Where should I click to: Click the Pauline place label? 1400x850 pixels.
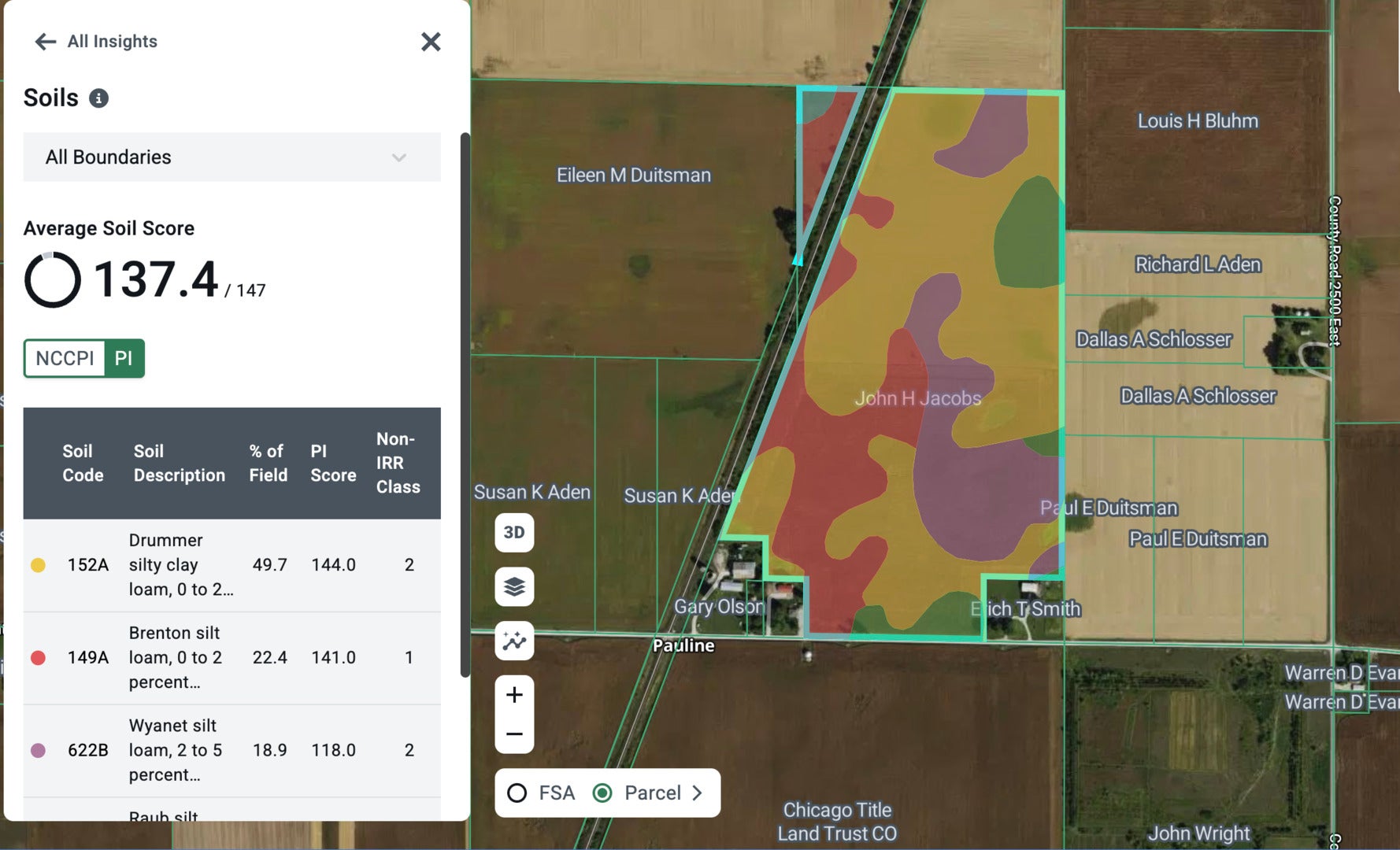tap(683, 646)
